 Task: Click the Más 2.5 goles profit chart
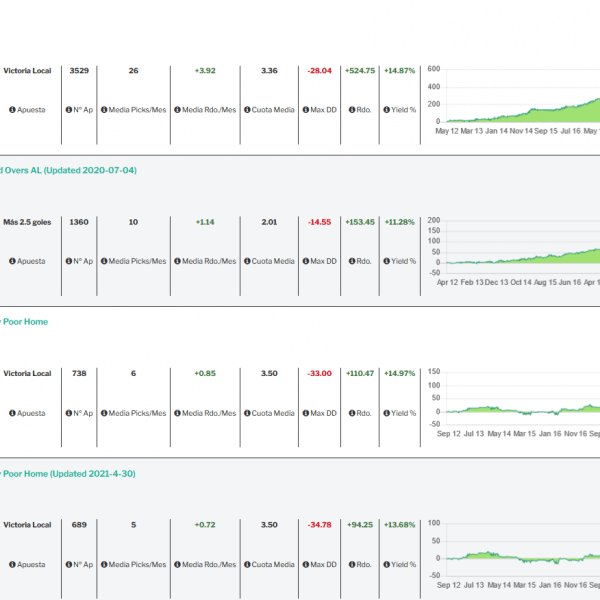point(513,251)
